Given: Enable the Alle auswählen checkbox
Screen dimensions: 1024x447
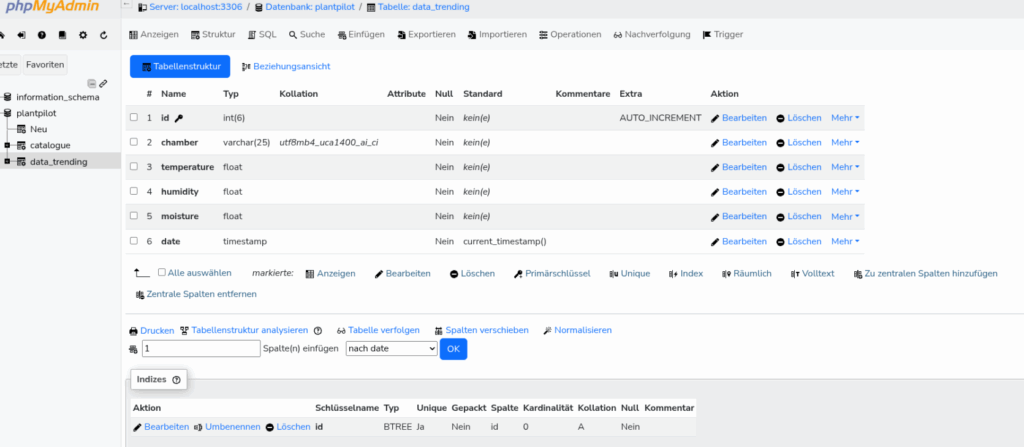Looking at the screenshot, I should (x=163, y=272).
